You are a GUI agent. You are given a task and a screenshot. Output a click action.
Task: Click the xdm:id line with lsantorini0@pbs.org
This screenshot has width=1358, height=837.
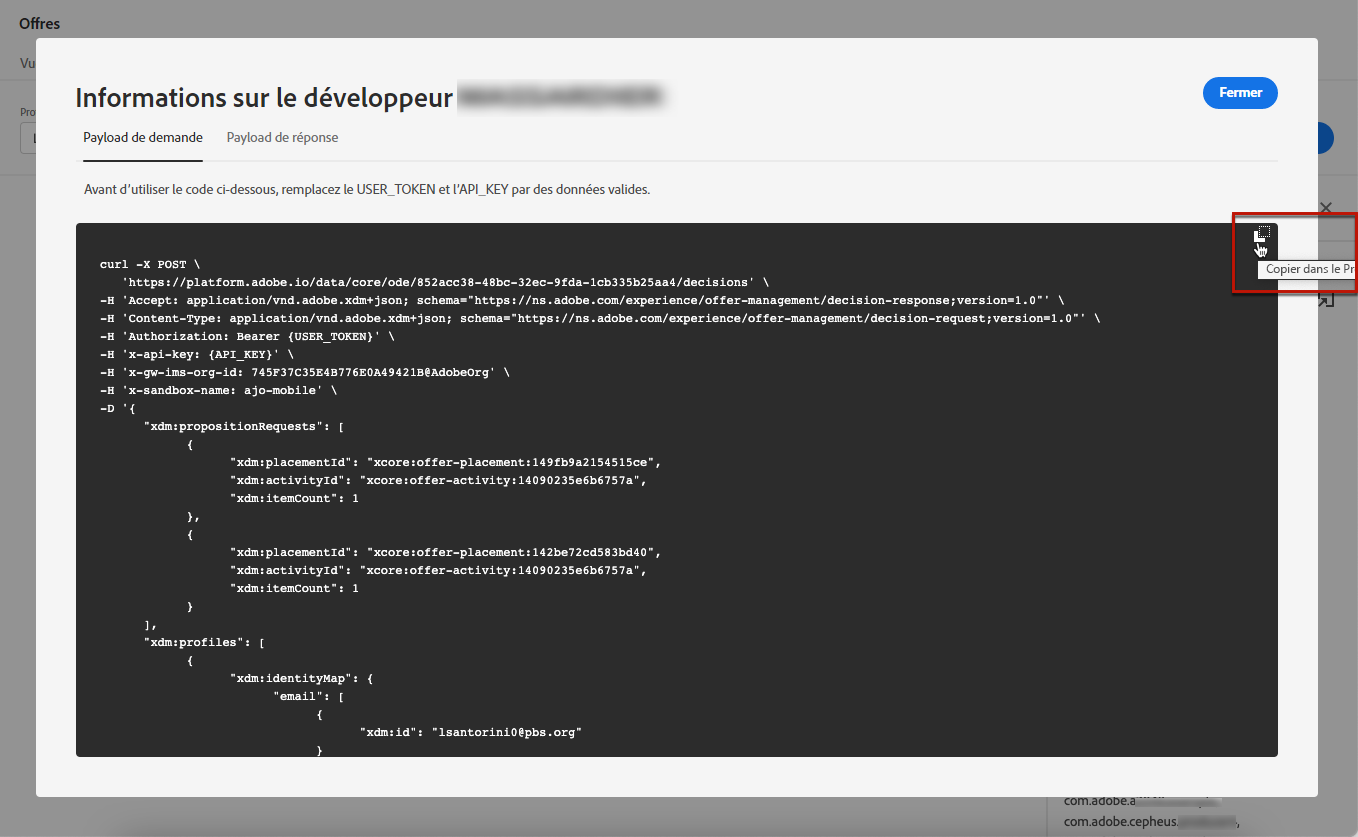(x=471, y=733)
